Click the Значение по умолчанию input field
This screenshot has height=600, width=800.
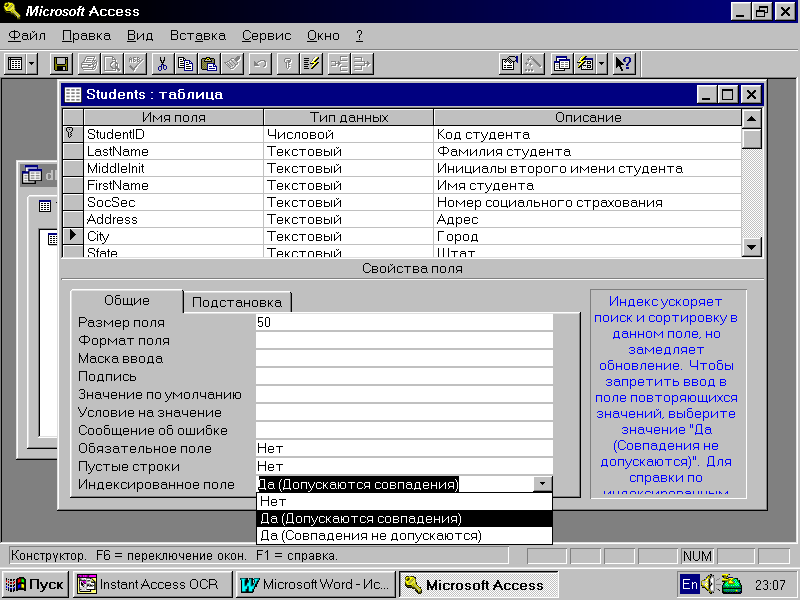(404, 394)
